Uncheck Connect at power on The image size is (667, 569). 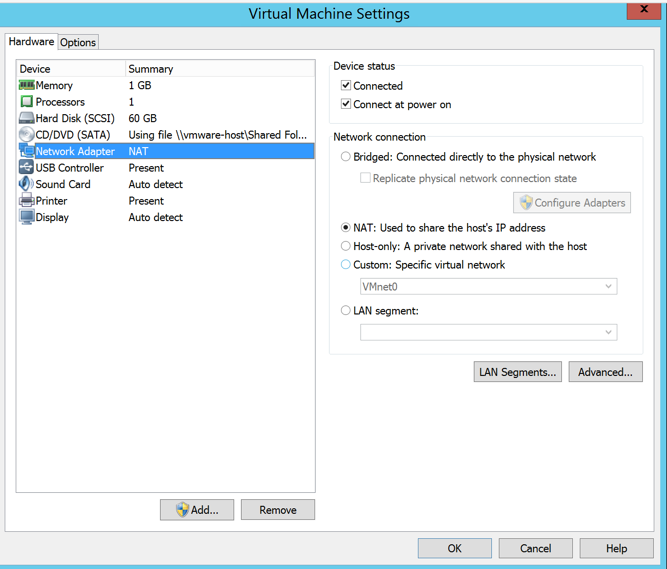pyautogui.click(x=346, y=104)
